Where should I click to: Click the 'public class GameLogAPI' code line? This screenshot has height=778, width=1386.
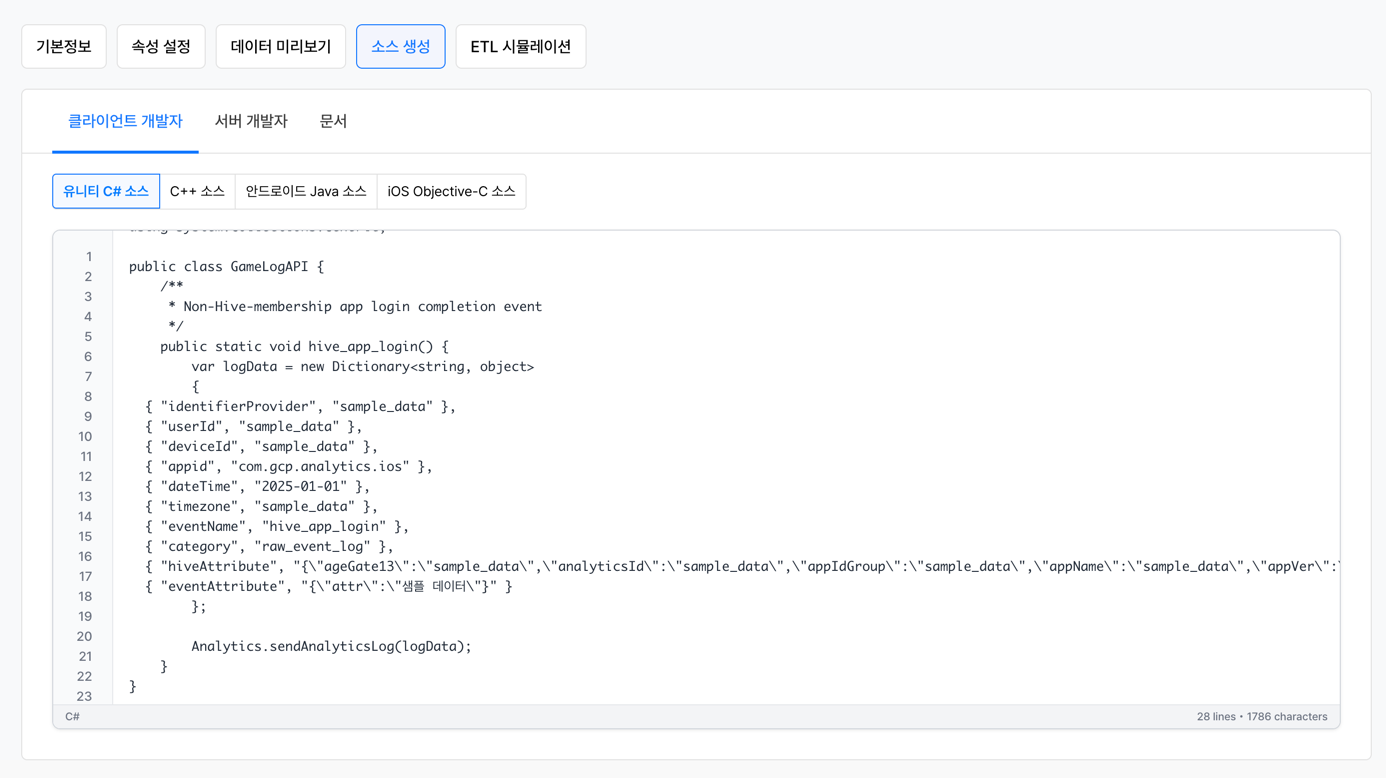226,267
